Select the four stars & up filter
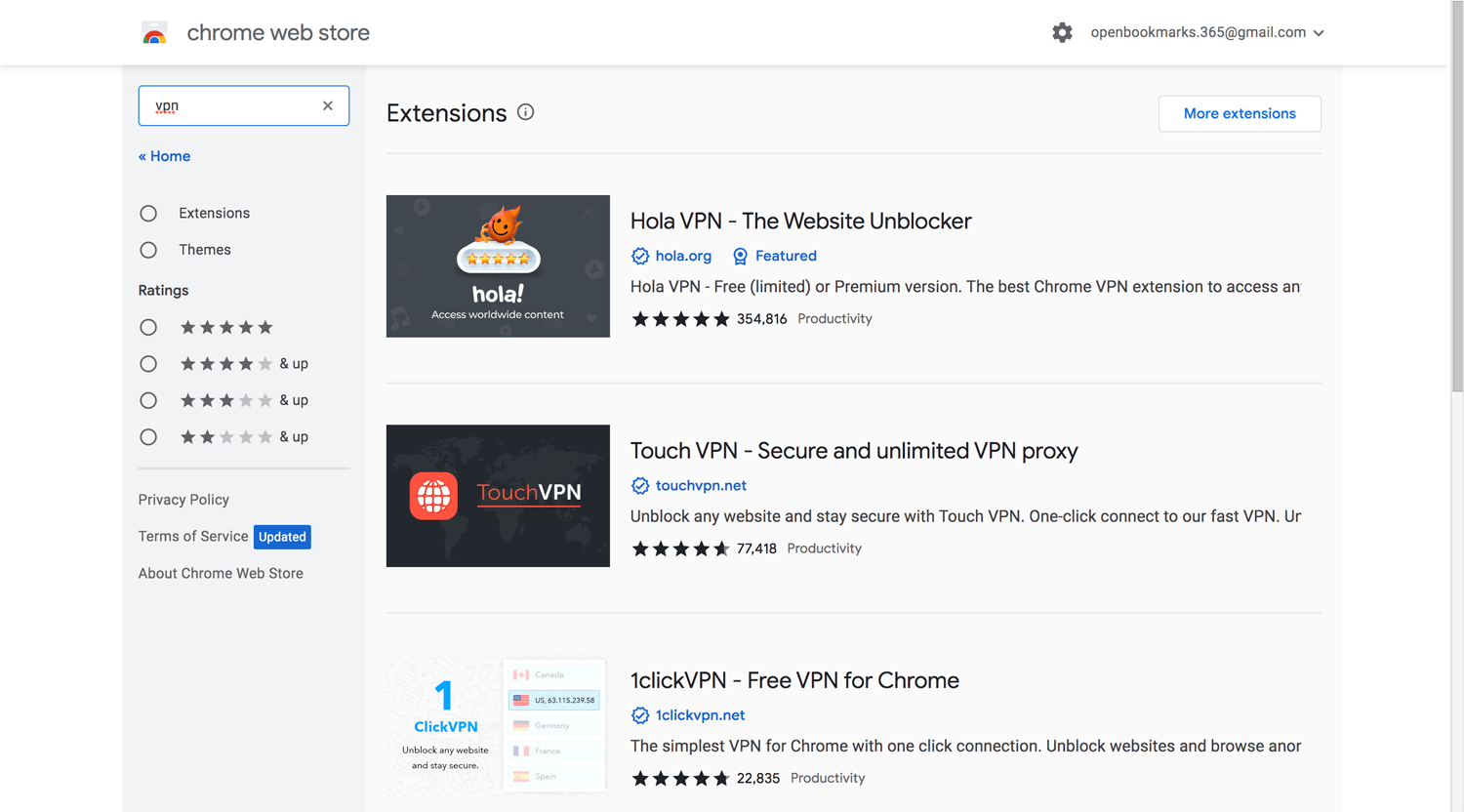 pos(148,364)
